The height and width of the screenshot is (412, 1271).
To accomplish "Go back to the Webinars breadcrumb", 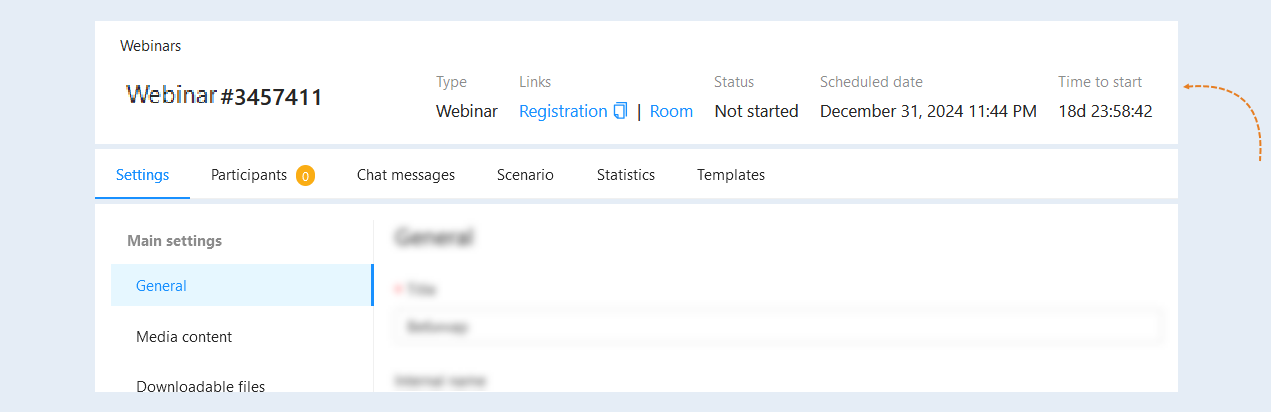I will [151, 45].
